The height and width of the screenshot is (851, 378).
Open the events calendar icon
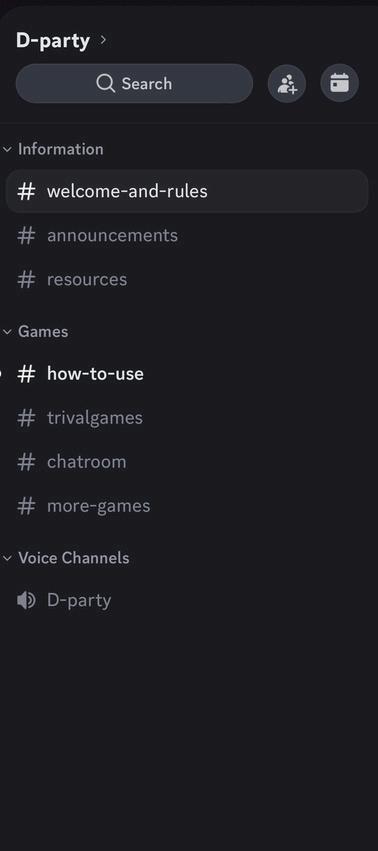(339, 84)
